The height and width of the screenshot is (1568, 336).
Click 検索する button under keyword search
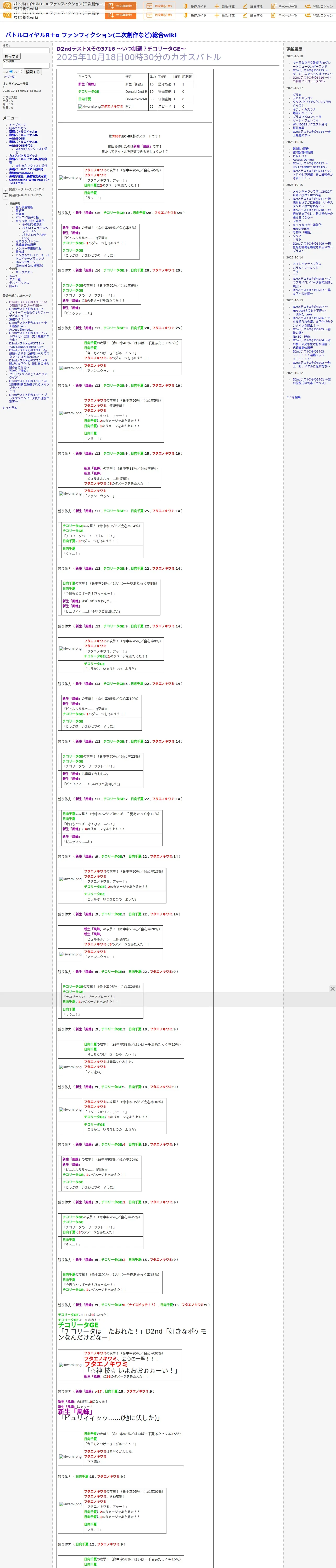click(12, 57)
